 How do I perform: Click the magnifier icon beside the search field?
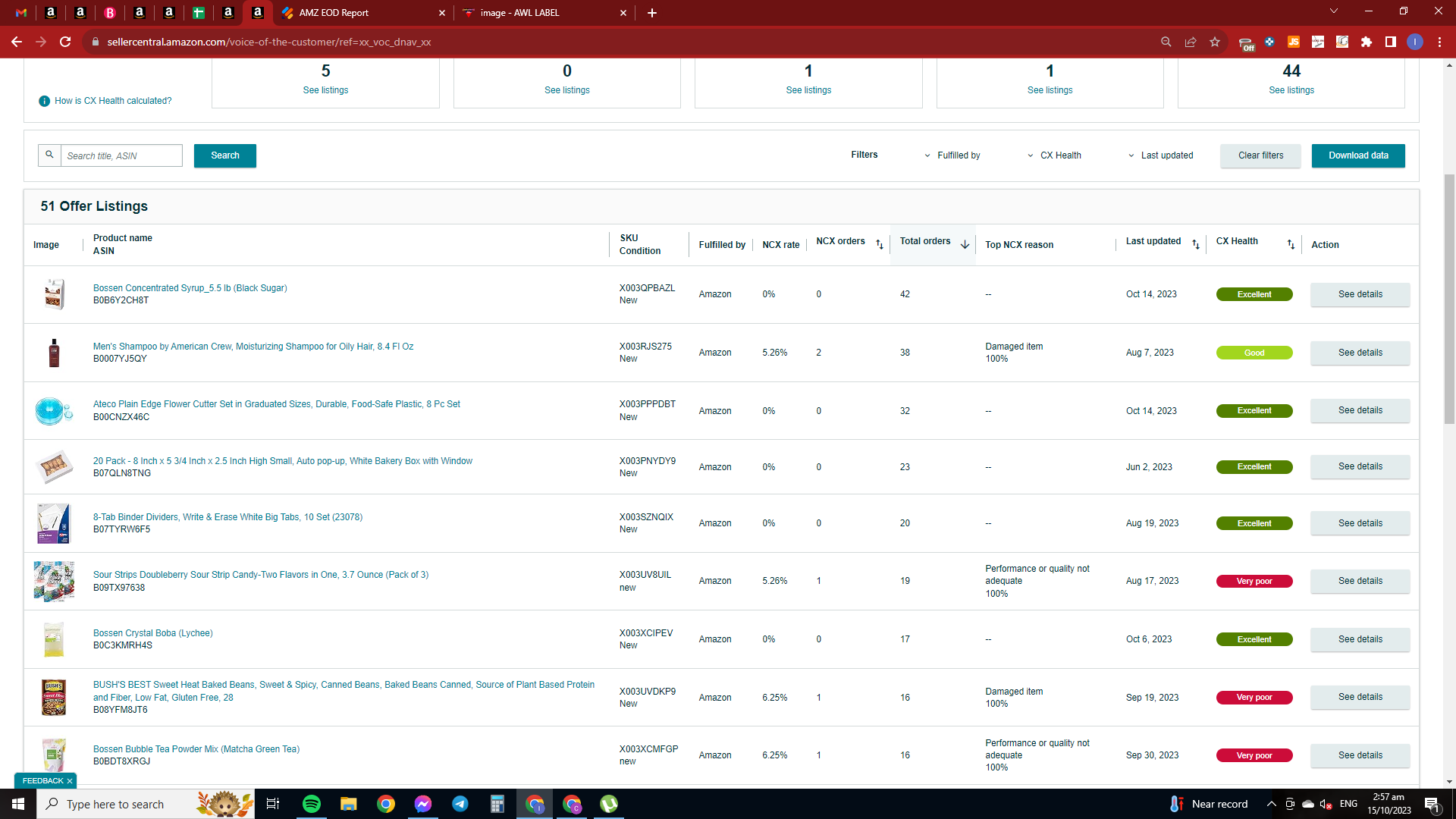(49, 155)
